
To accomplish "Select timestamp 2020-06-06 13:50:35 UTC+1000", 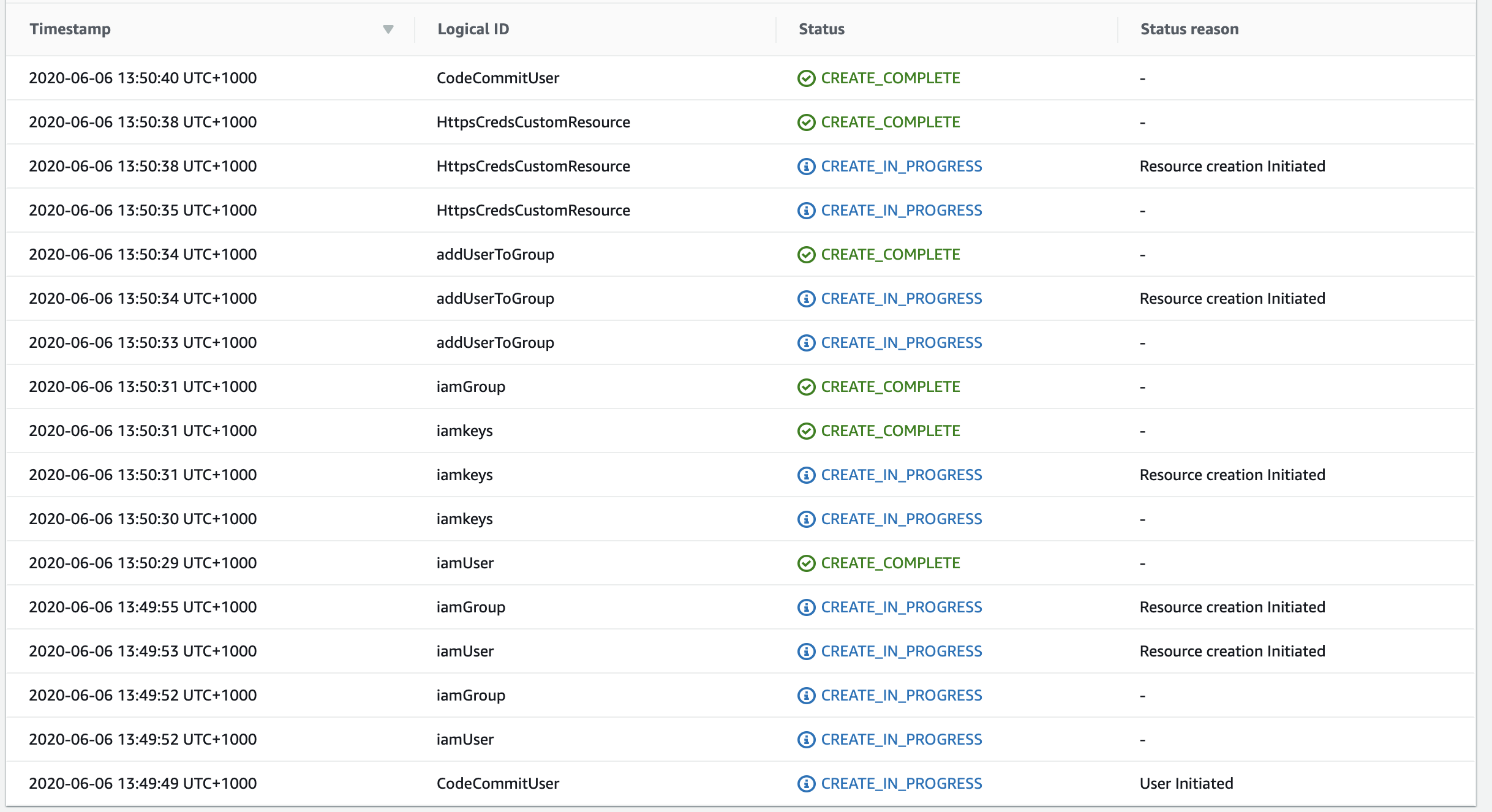I will pyautogui.click(x=143, y=211).
